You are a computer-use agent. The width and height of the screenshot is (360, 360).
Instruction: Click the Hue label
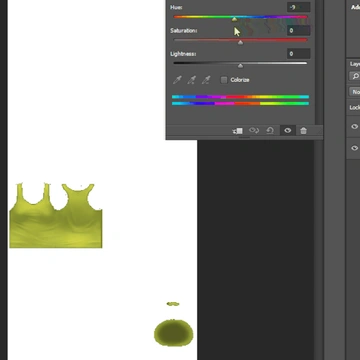176,7
